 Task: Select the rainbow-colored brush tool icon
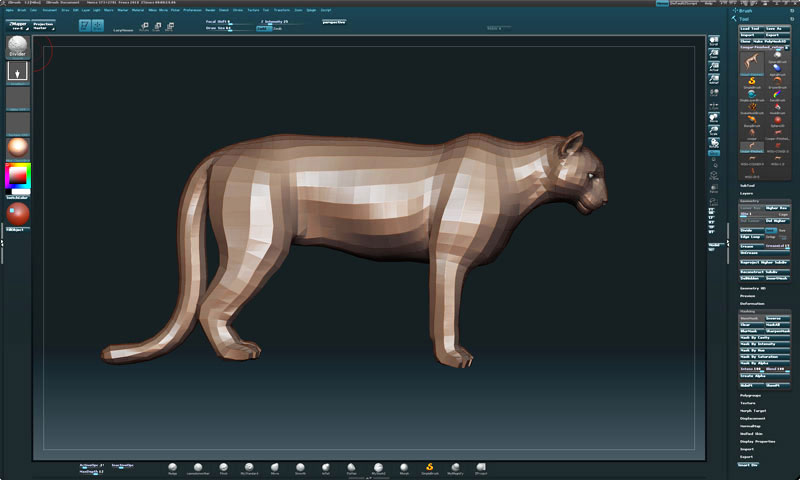777,94
